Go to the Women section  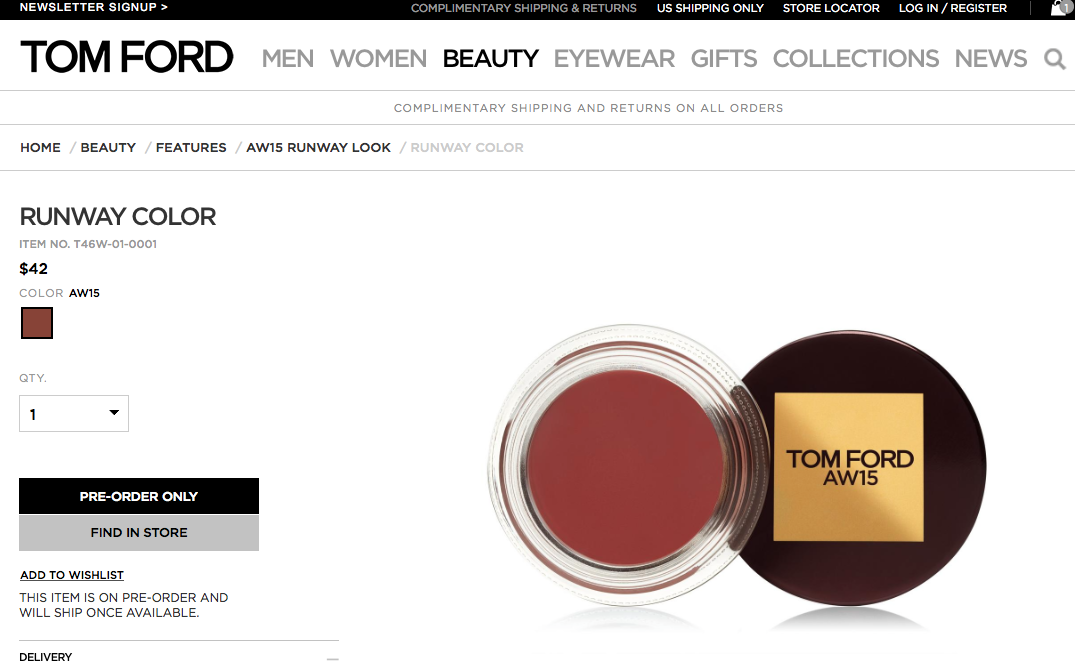(378, 59)
